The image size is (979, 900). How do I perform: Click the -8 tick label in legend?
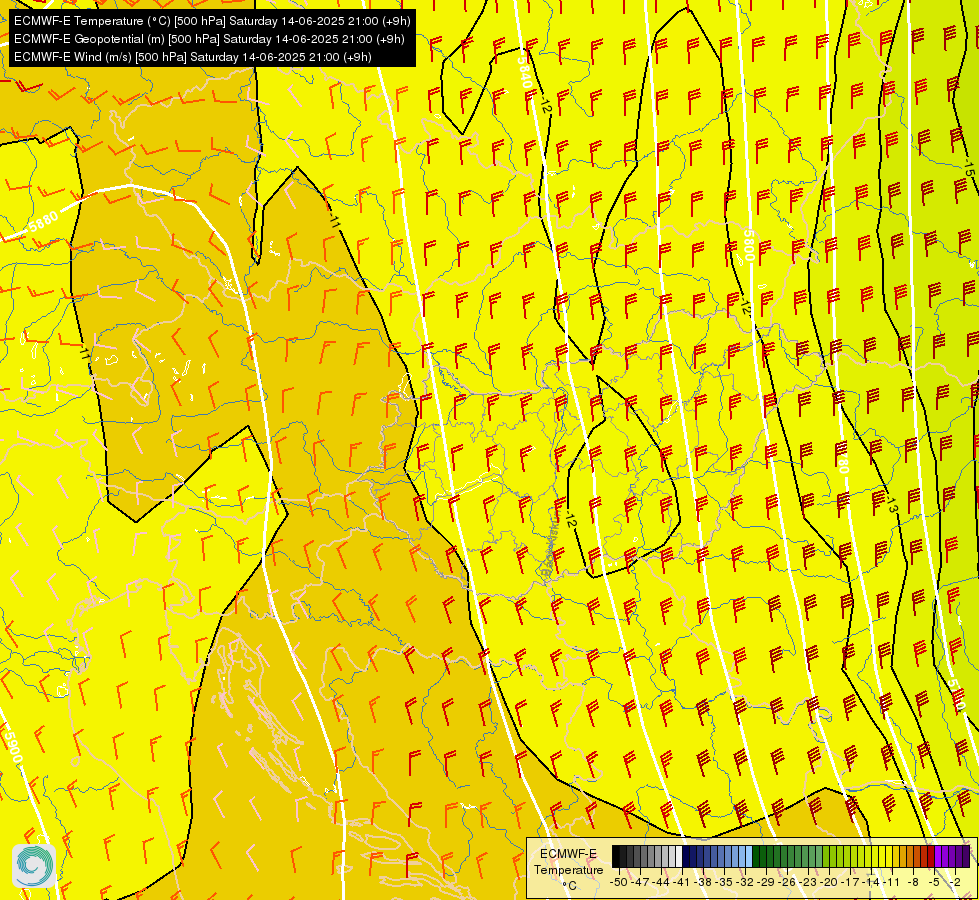(x=913, y=882)
